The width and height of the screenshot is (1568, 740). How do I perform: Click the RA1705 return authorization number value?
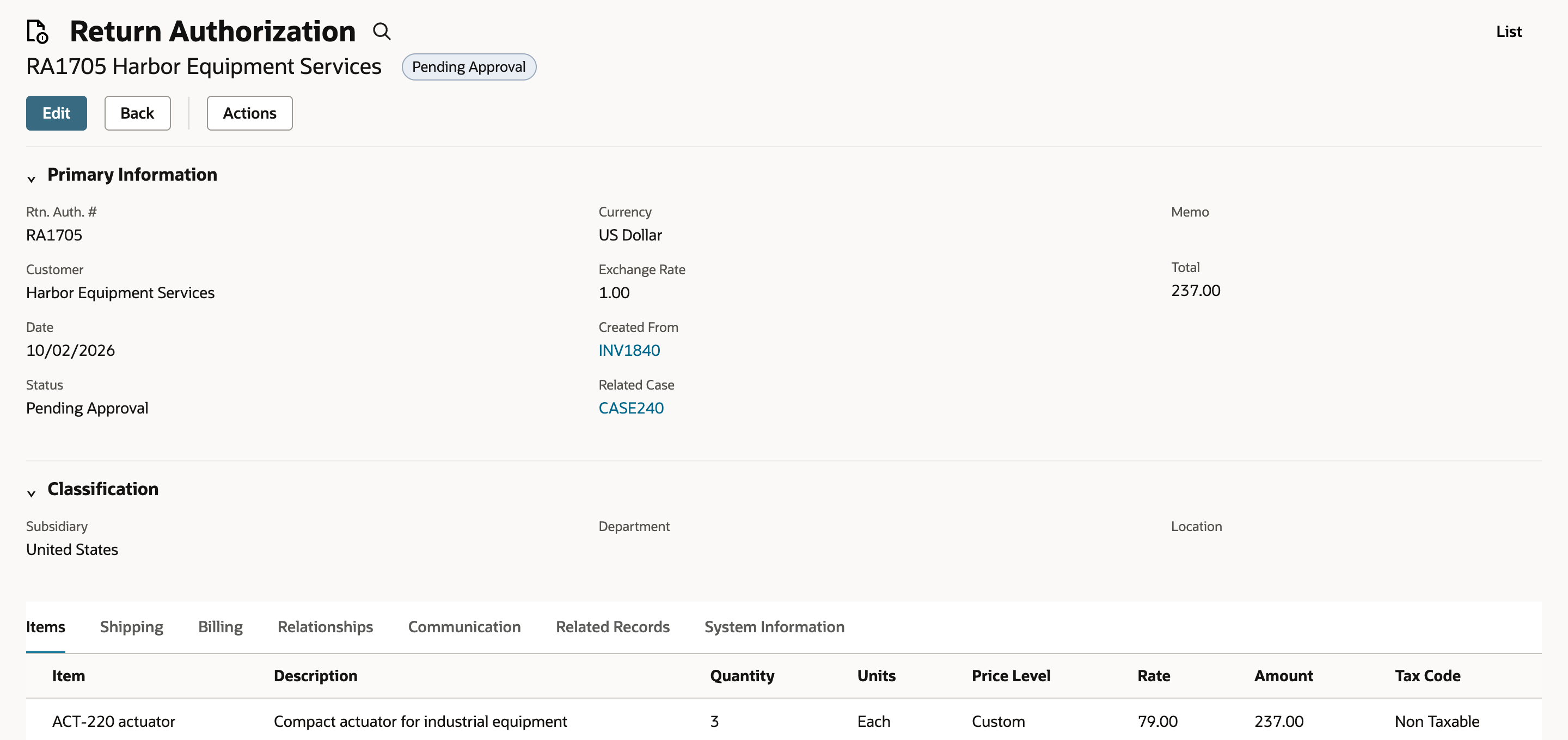click(54, 236)
